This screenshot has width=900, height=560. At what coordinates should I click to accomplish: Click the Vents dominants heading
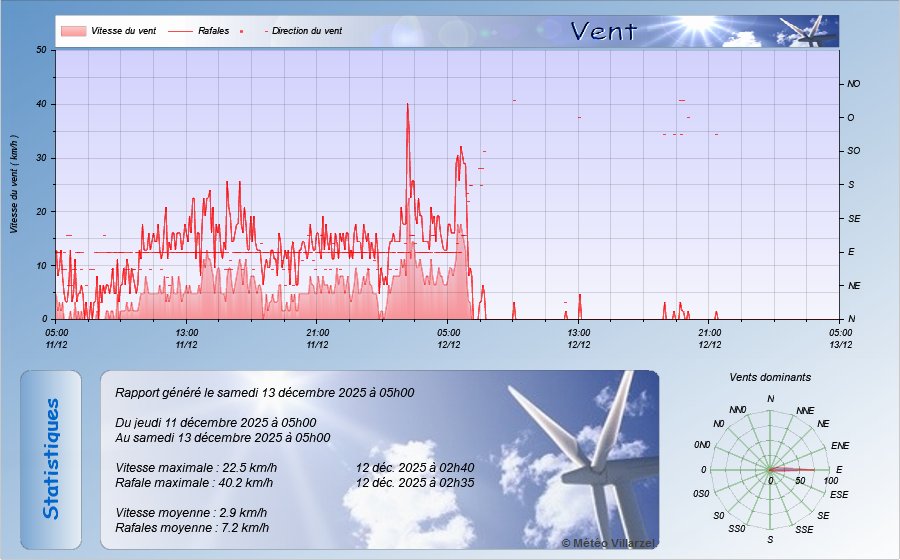[x=770, y=377]
